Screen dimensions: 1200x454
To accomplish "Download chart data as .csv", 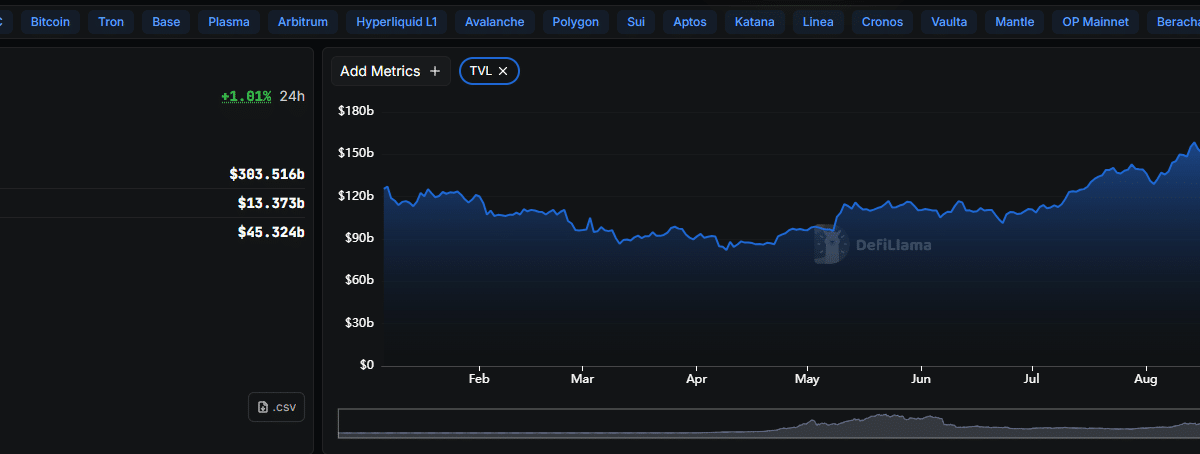I will tap(276, 407).
